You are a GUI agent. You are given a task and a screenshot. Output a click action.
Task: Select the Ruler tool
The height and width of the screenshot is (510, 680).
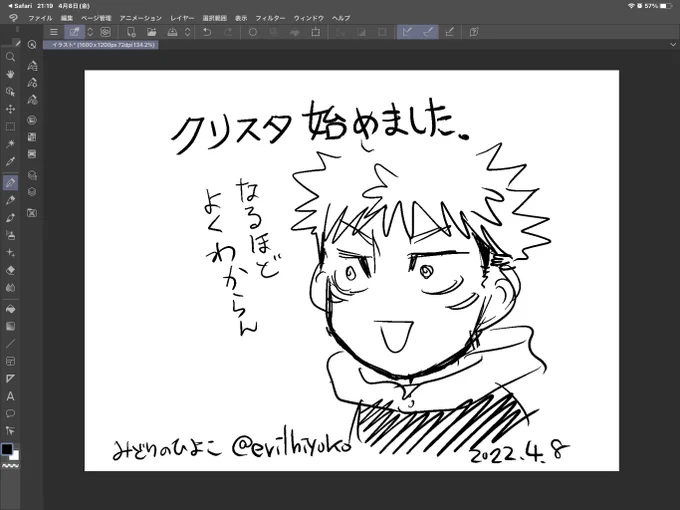coord(10,378)
